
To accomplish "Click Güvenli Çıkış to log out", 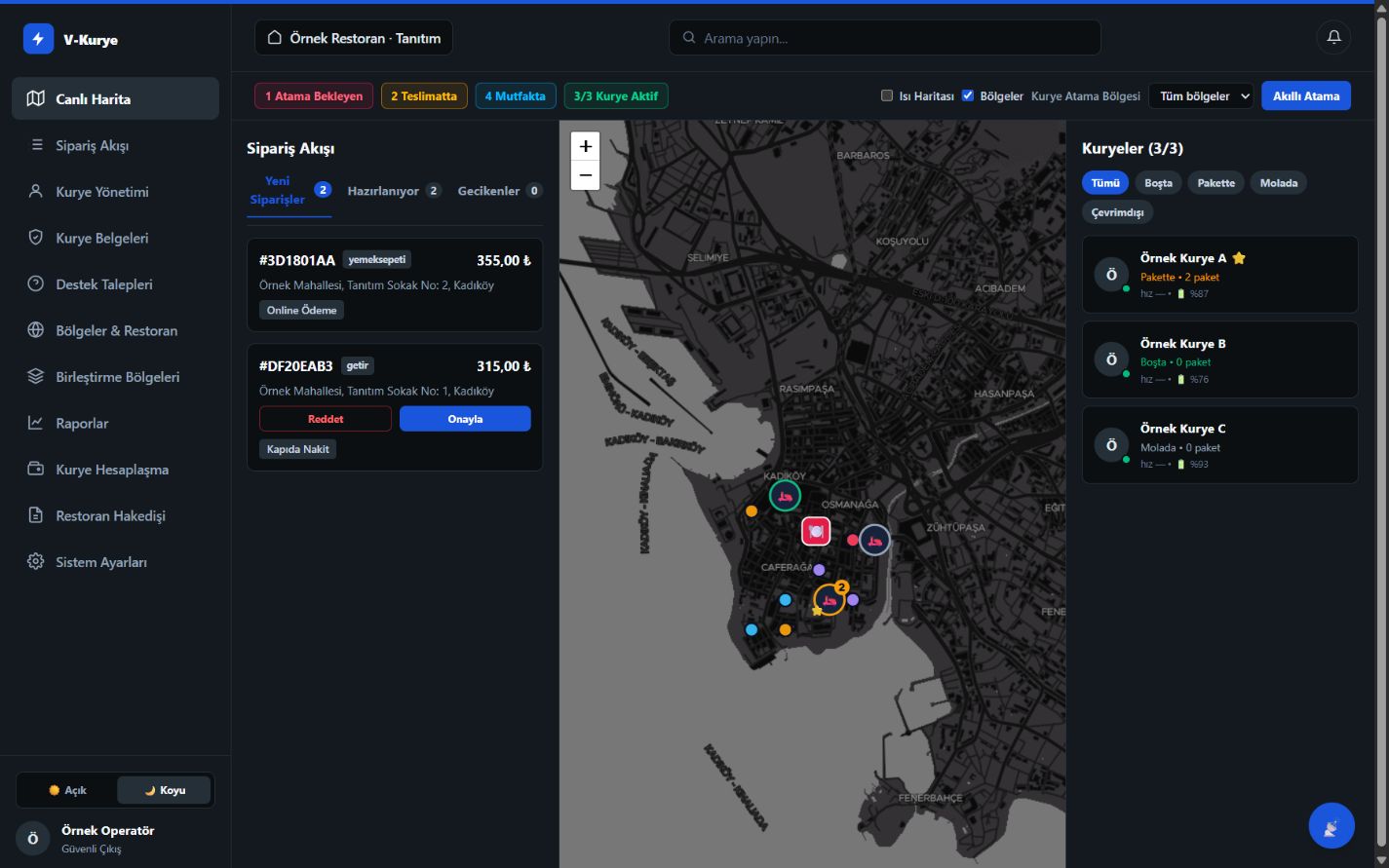I will point(92,849).
